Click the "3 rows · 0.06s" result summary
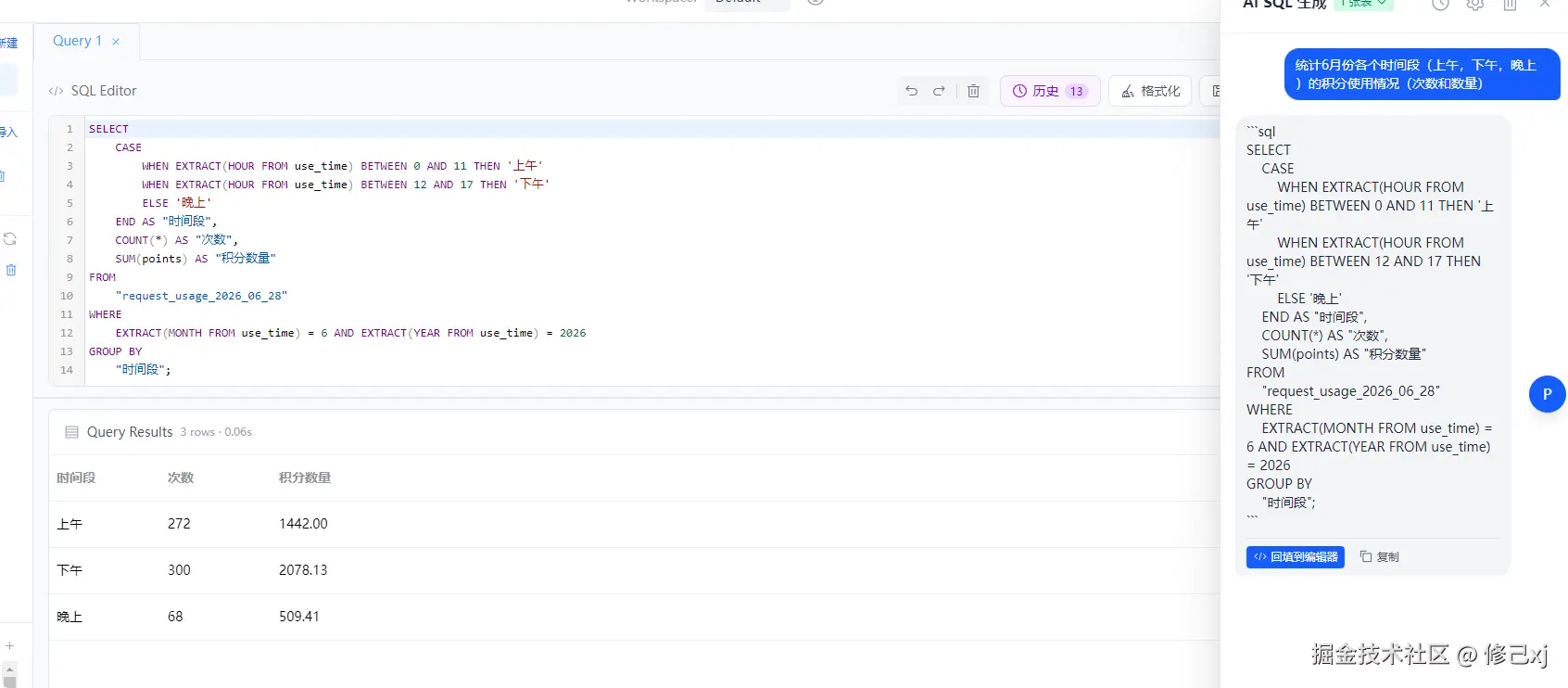This screenshot has width=1568, height=688. coord(216,432)
